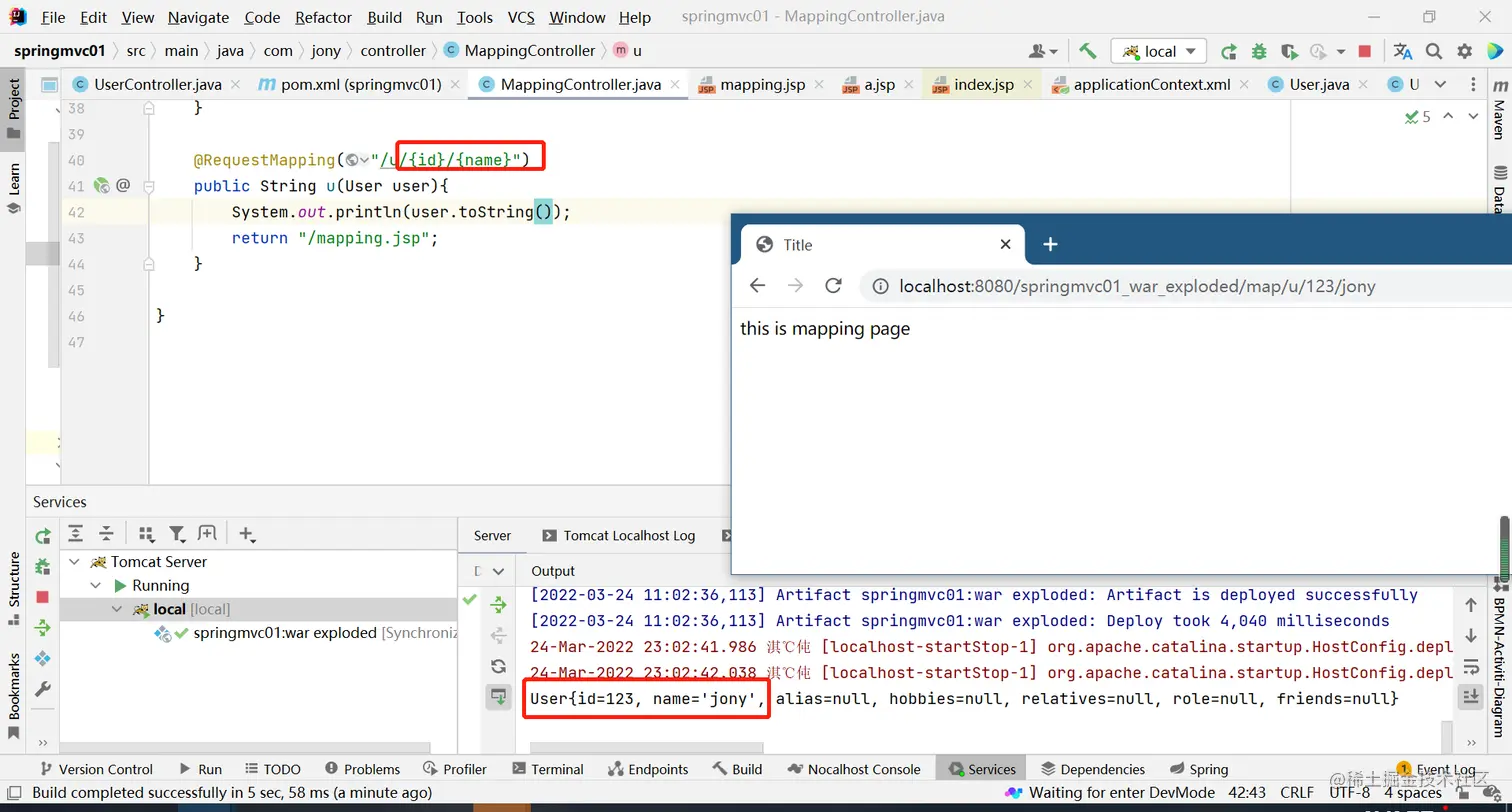Toggle the Structure tool window
Screen dimensions: 1512x812
(14, 587)
